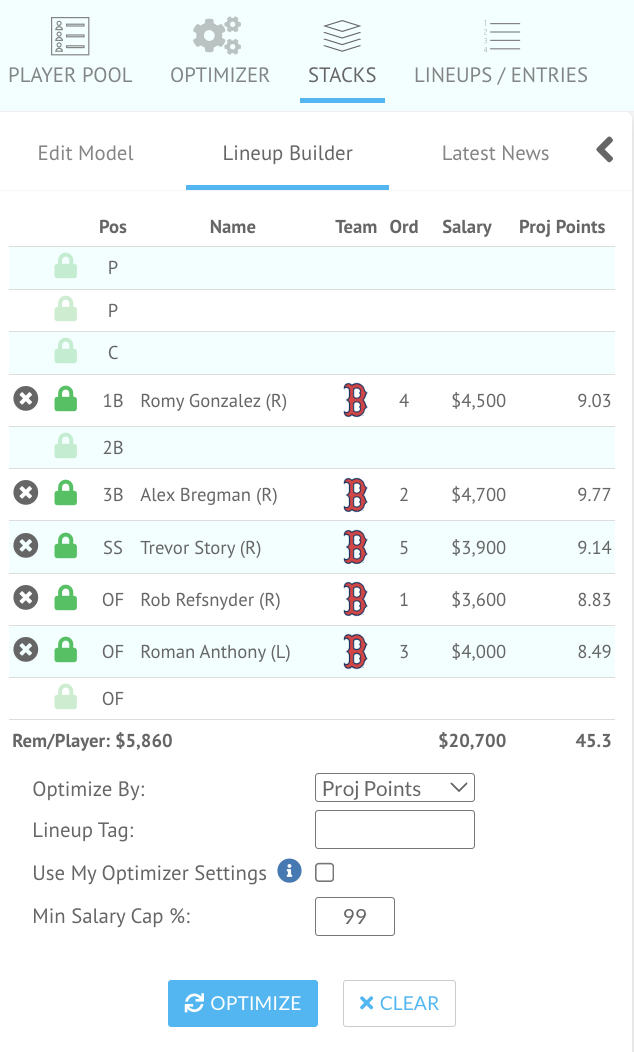Unlock Roman Anthony's OF slot

coord(65,651)
